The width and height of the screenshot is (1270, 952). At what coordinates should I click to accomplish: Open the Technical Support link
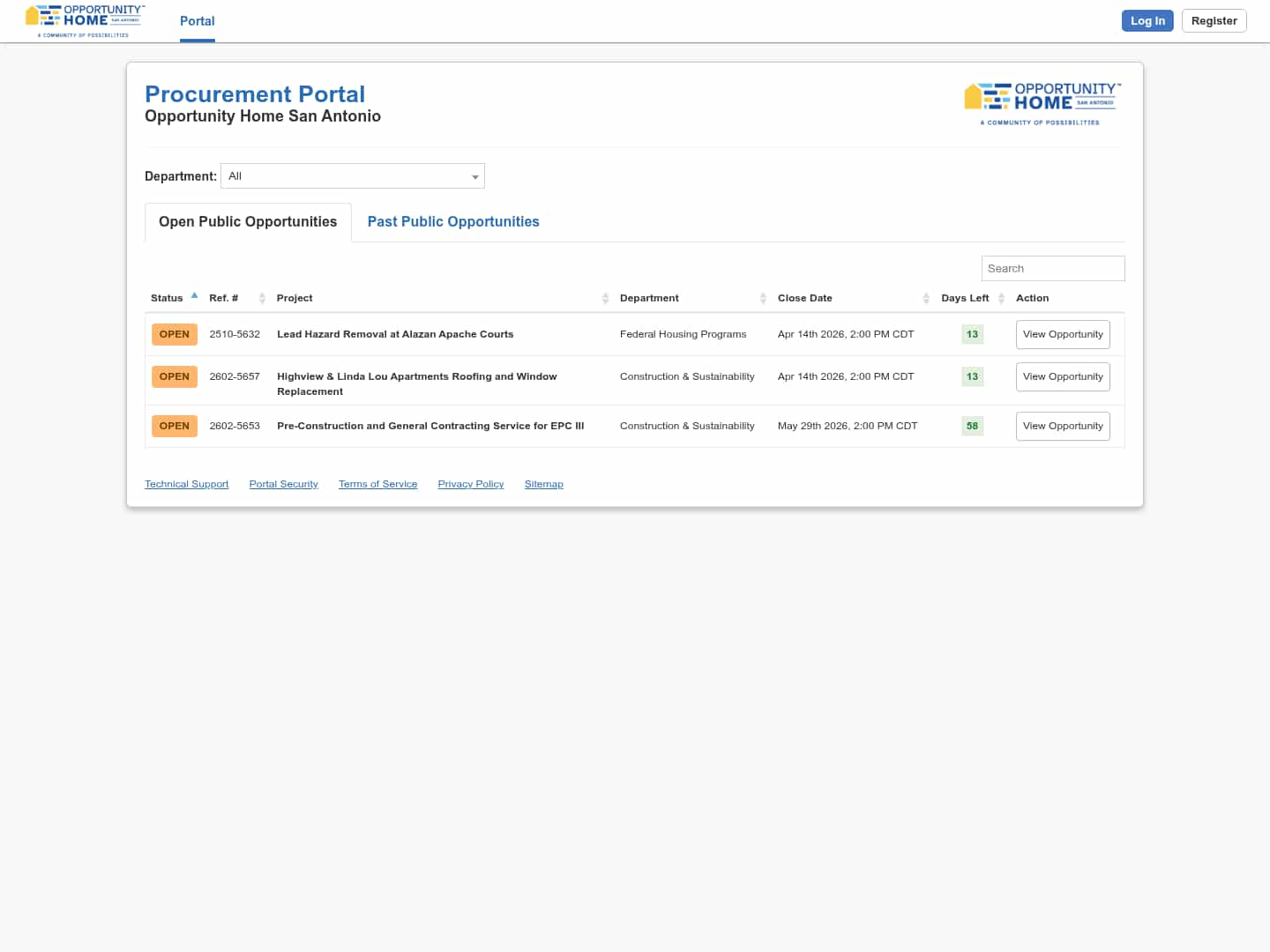(186, 484)
